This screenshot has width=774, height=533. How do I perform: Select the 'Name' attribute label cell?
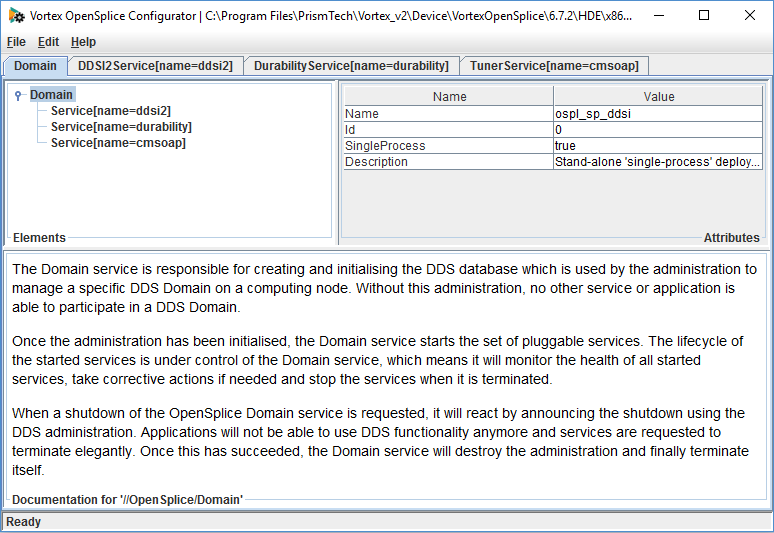click(x=448, y=114)
